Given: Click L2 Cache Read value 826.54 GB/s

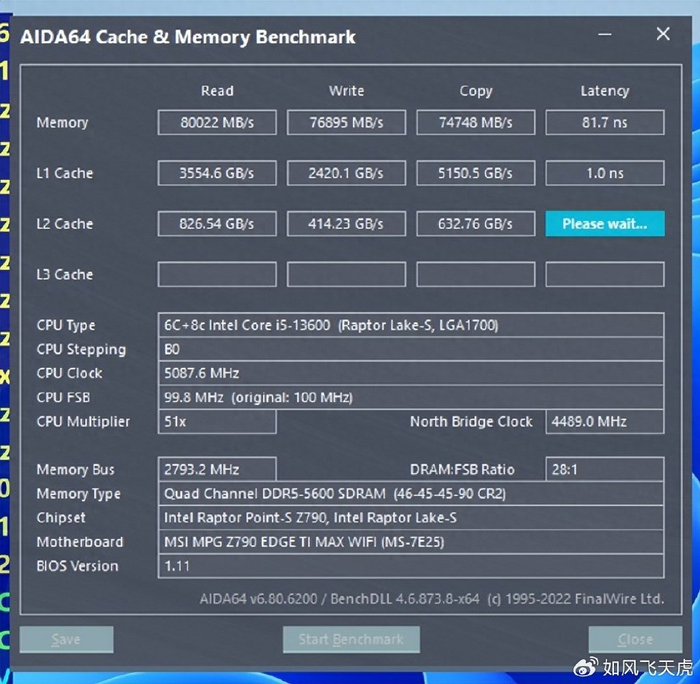Looking at the screenshot, I should (217, 224).
